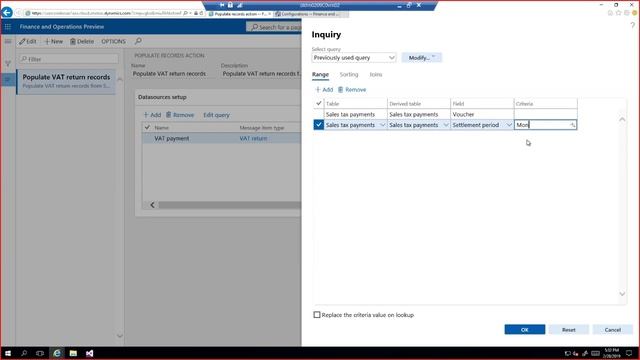Viewport: 640px width, 360px height.
Task: Switch to the Range tab
Action: pyautogui.click(x=320, y=75)
